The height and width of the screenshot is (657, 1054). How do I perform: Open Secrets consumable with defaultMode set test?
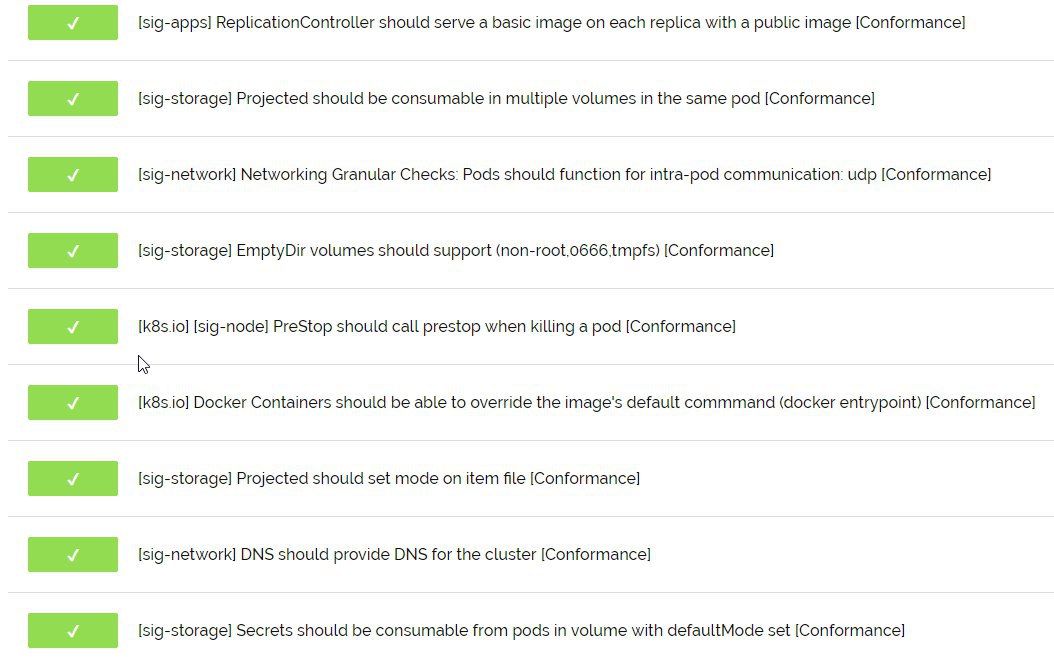(x=521, y=631)
